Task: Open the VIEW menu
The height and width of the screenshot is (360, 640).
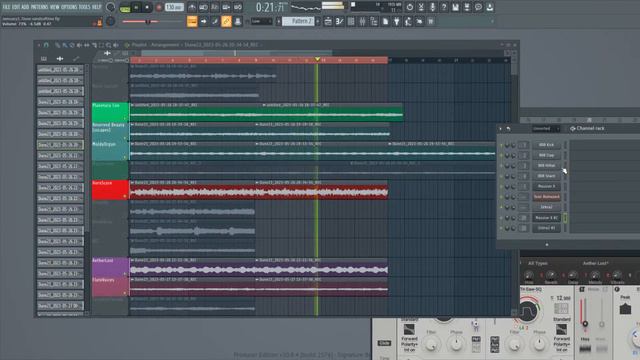Action: pyautogui.click(x=56, y=7)
